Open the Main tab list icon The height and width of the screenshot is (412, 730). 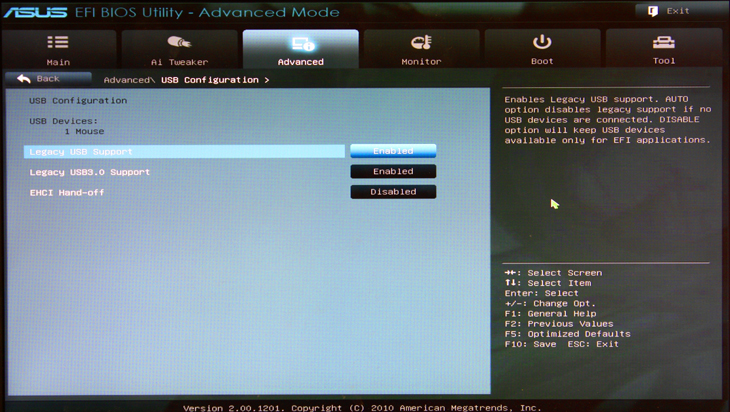pos(58,42)
